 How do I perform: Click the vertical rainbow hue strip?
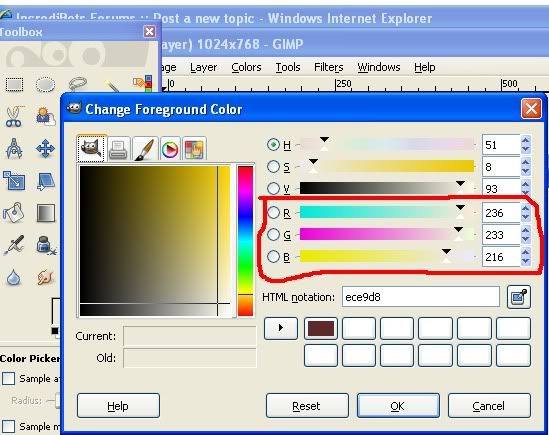click(245, 241)
